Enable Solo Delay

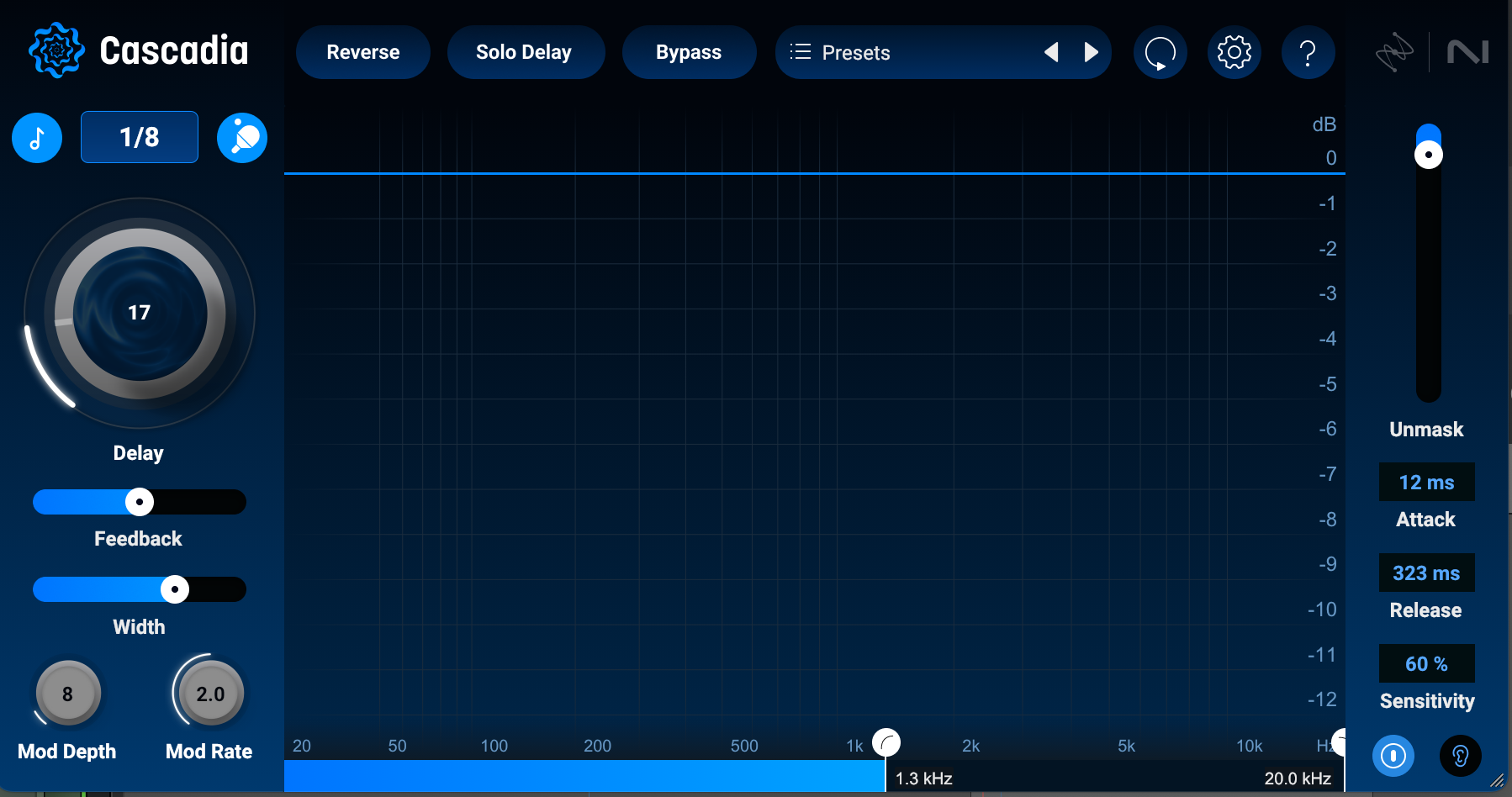click(x=526, y=52)
